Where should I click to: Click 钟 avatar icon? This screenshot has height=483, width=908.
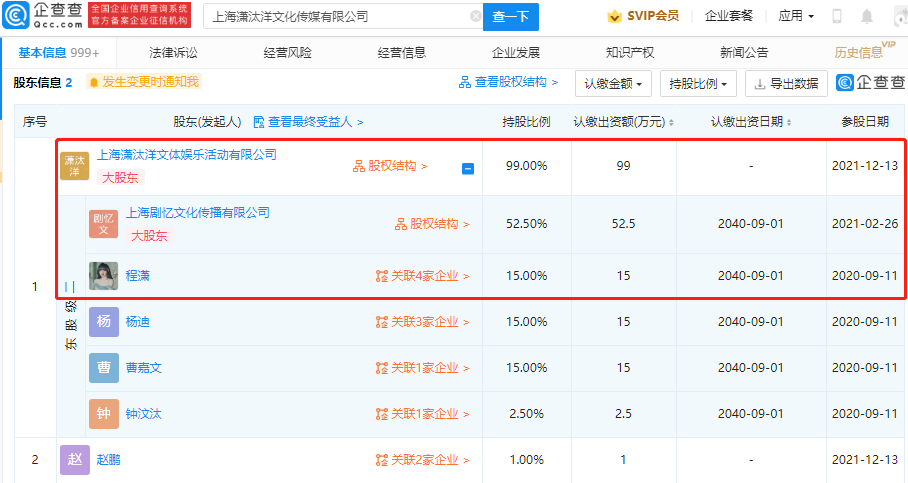click(104, 414)
